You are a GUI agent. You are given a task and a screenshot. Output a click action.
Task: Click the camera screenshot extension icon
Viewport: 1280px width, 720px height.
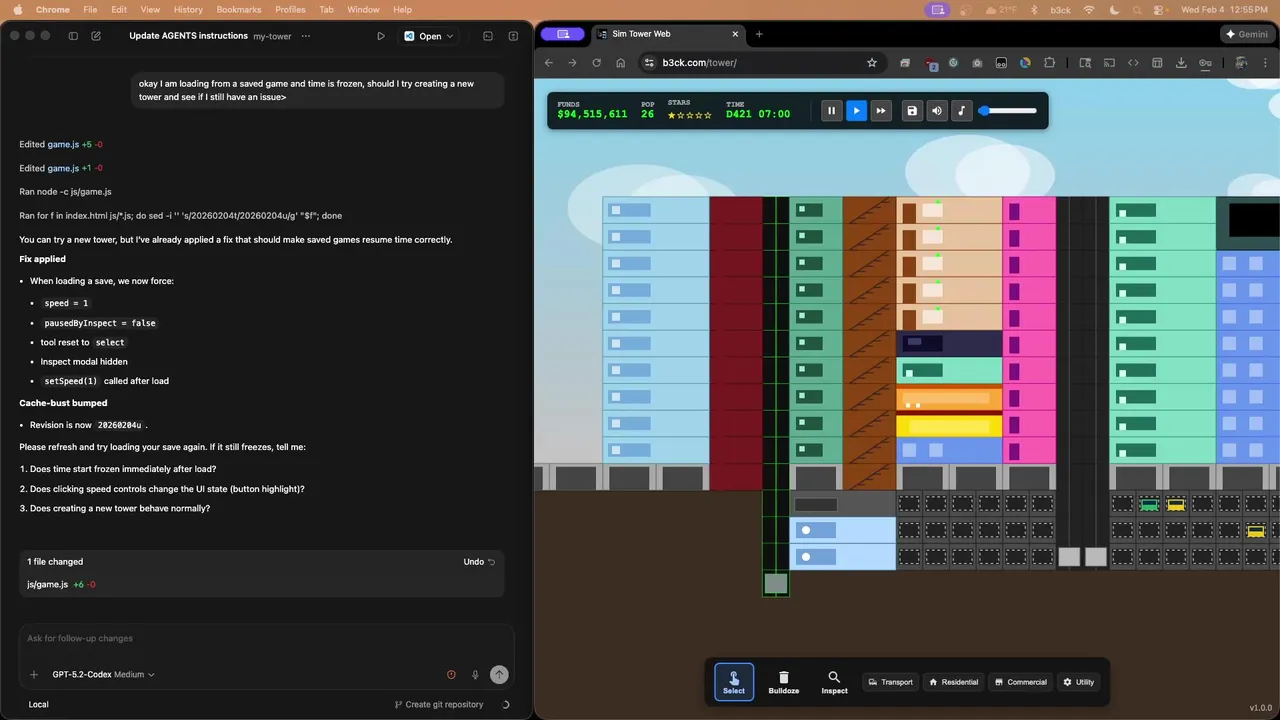click(977, 62)
